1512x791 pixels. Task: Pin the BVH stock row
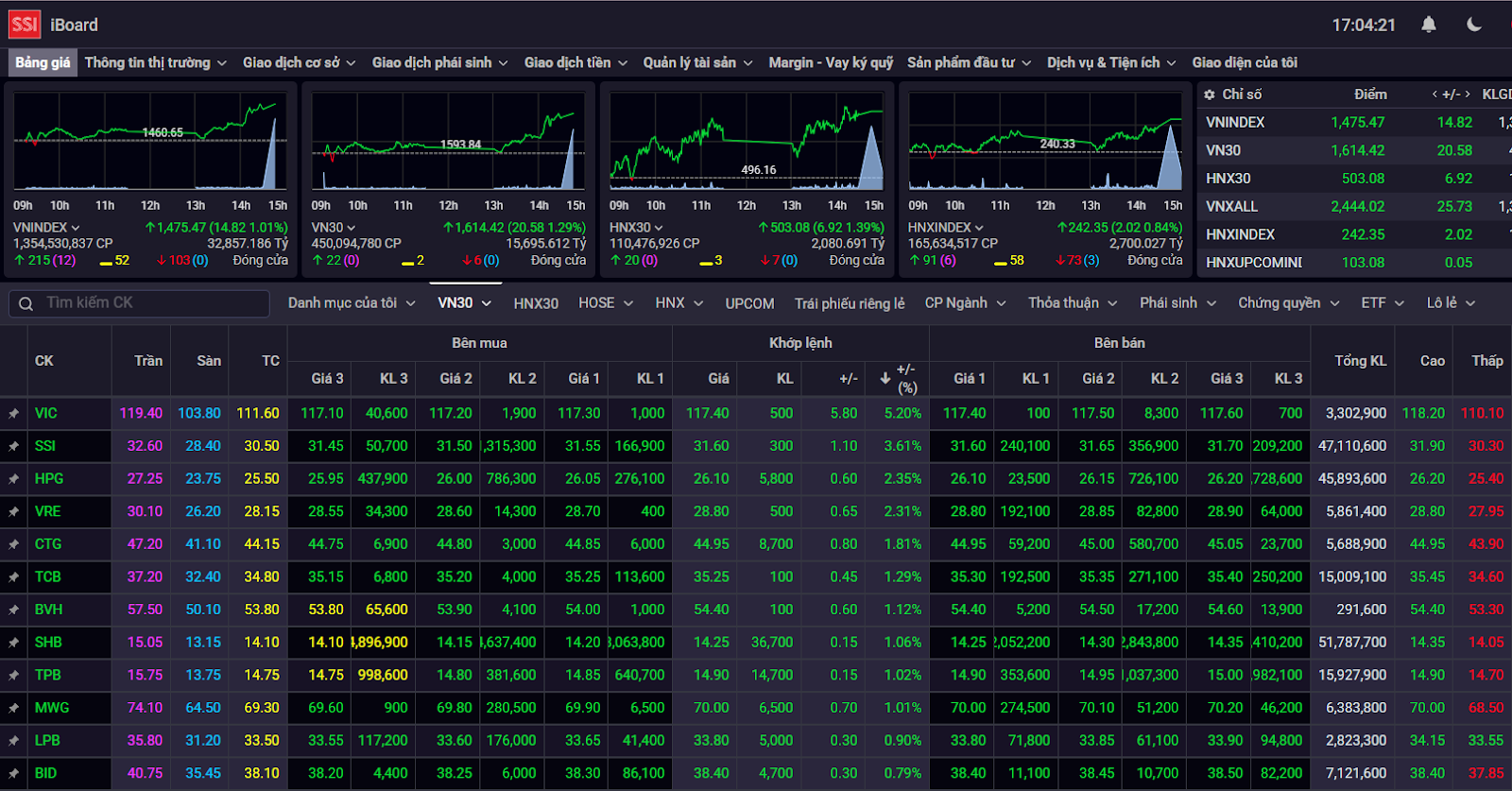(x=13, y=610)
